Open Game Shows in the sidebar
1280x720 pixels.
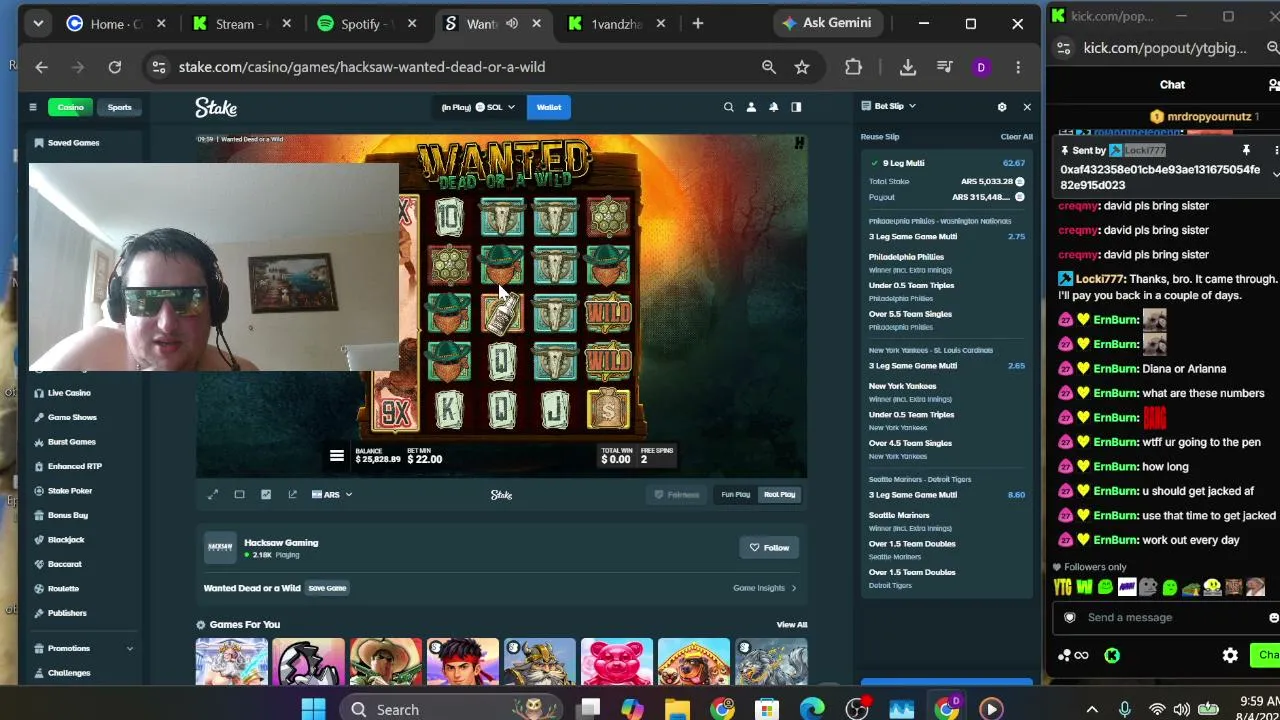[72, 417]
